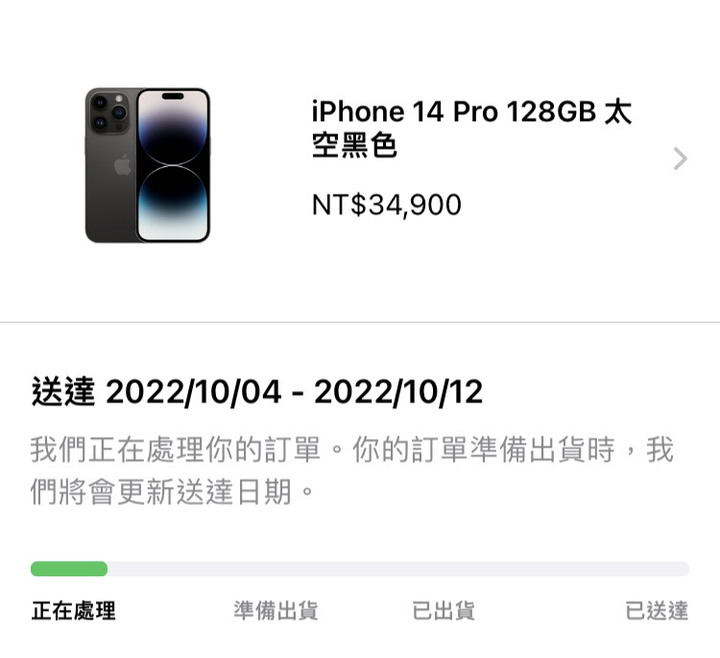
Task: Click the gray unfilled progress bar track
Action: (x=398, y=569)
